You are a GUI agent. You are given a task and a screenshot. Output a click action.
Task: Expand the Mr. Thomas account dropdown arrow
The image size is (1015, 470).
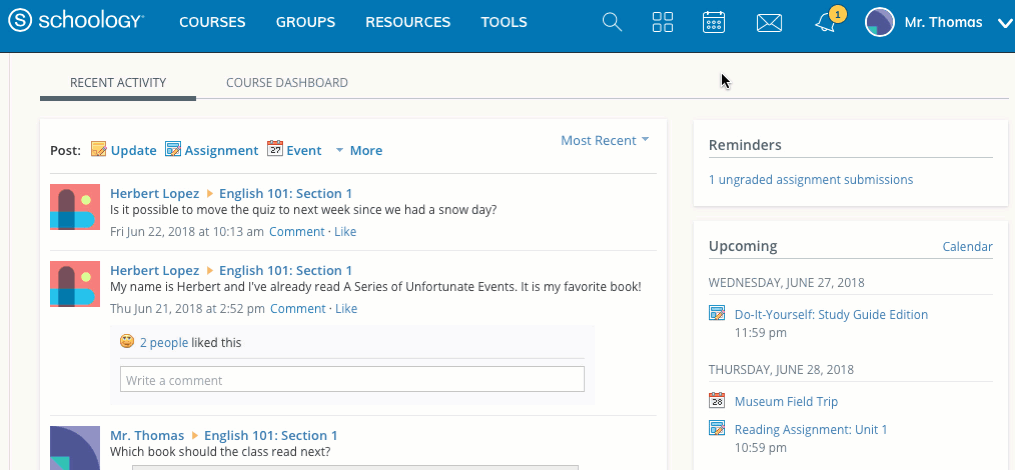1004,24
